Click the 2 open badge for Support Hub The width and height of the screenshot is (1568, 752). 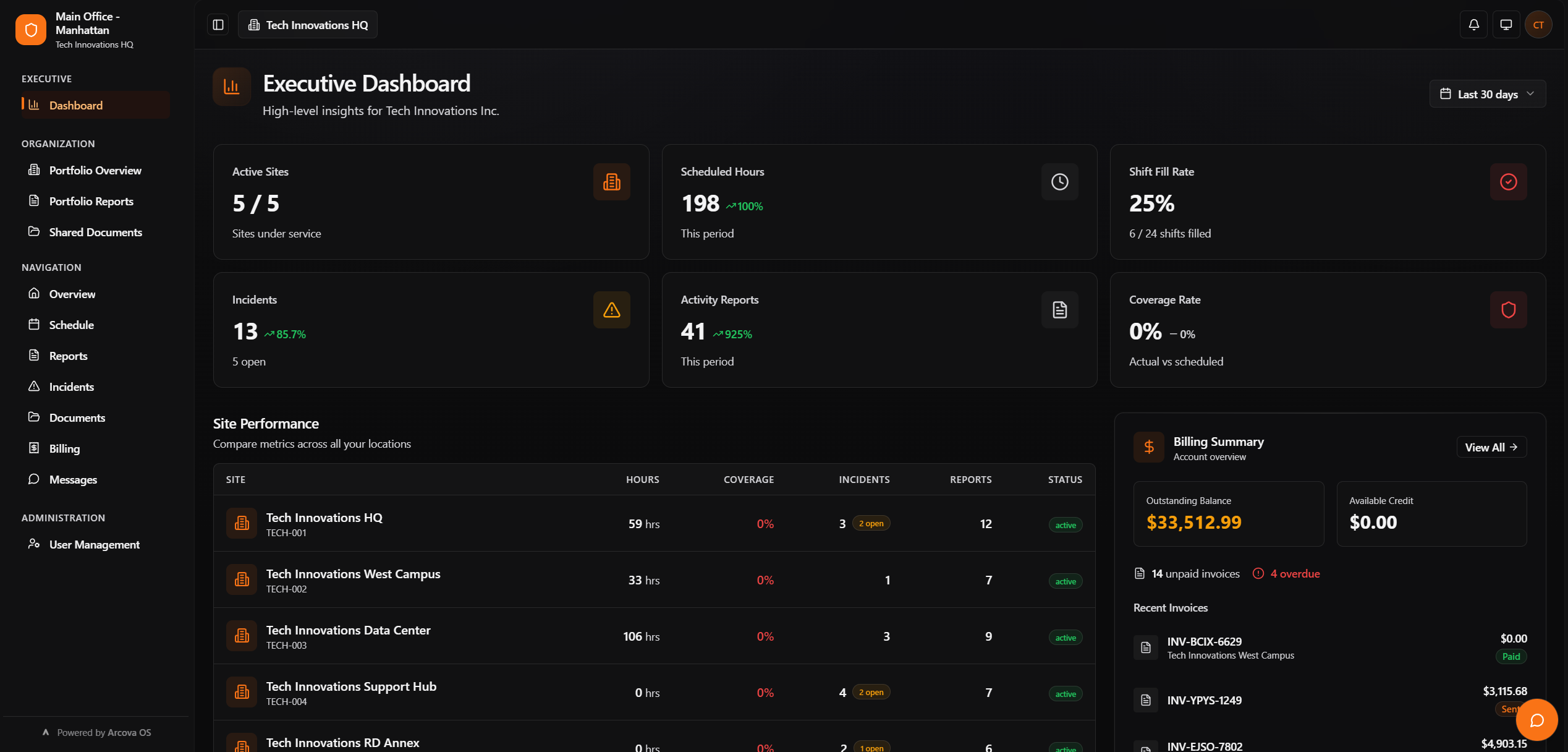tap(871, 693)
